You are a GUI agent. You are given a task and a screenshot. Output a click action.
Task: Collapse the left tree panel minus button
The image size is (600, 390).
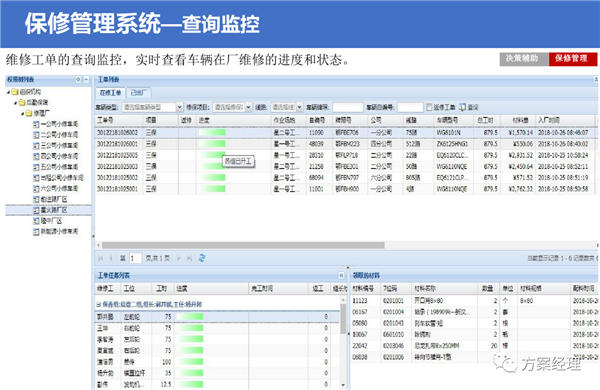tap(86, 79)
